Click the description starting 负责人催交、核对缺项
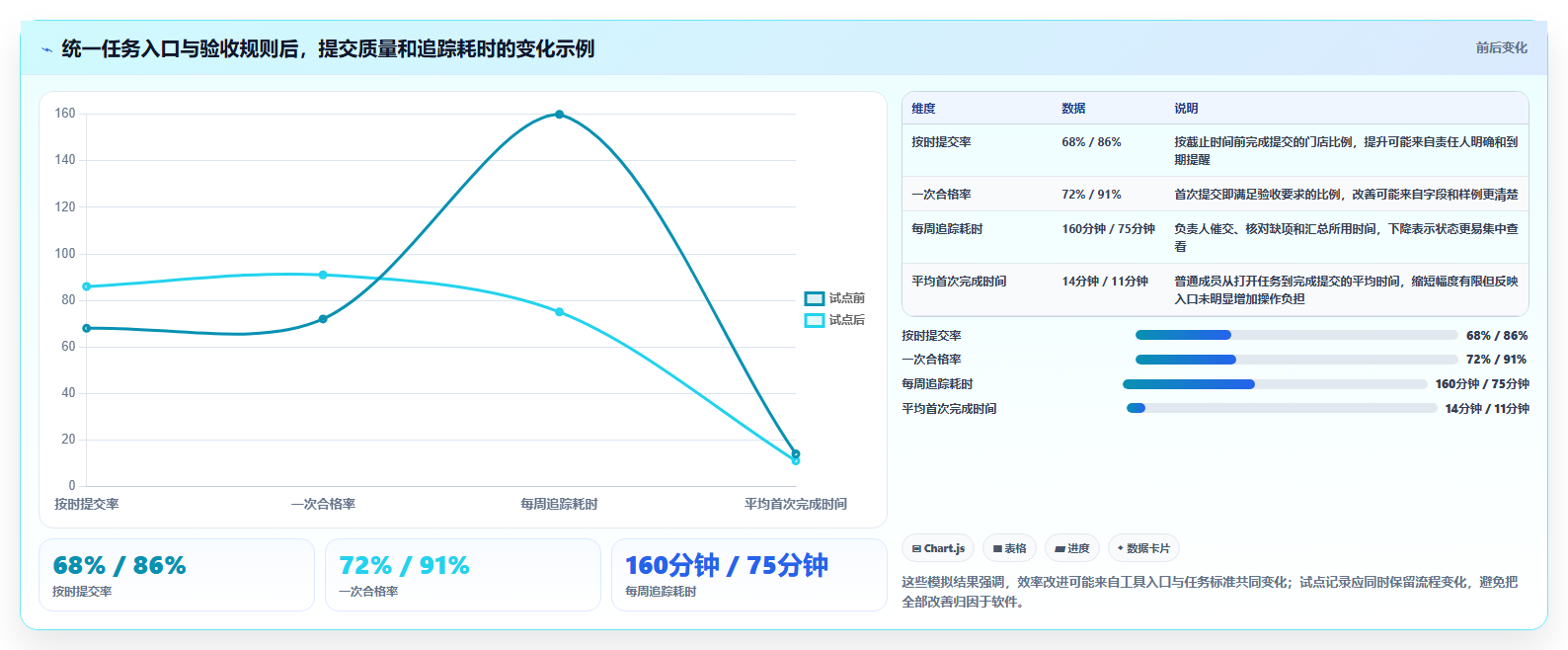 [1346, 237]
